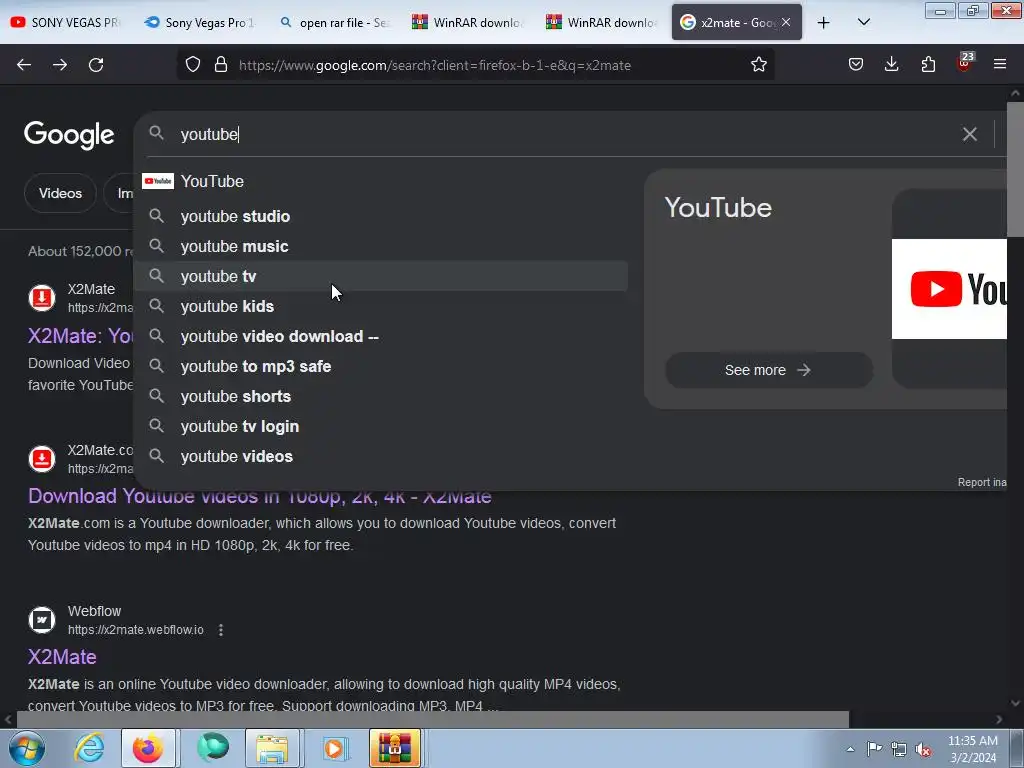The height and width of the screenshot is (768, 1024).
Task: Reload the current page
Action: click(96, 65)
